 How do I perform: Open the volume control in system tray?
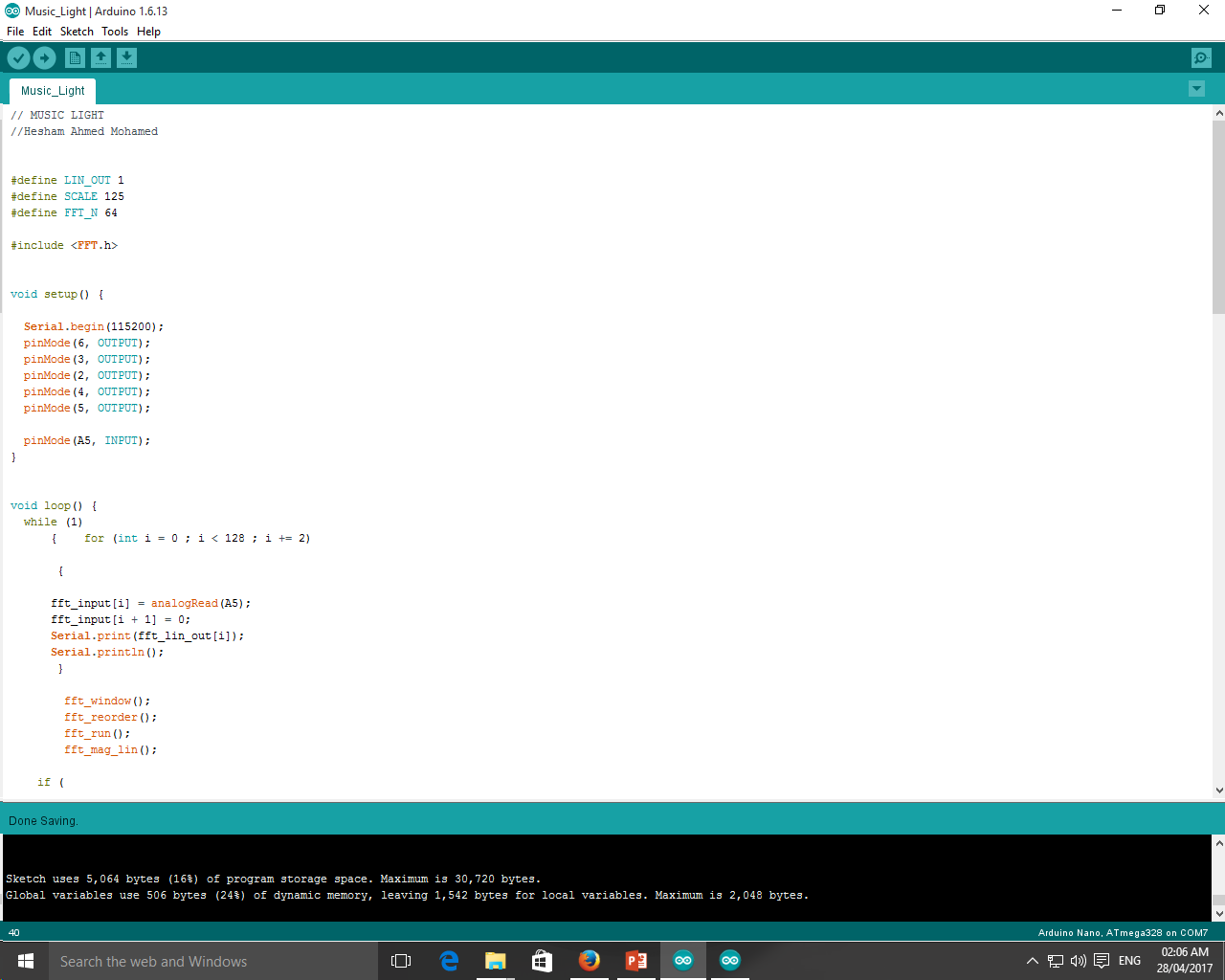tap(1078, 960)
